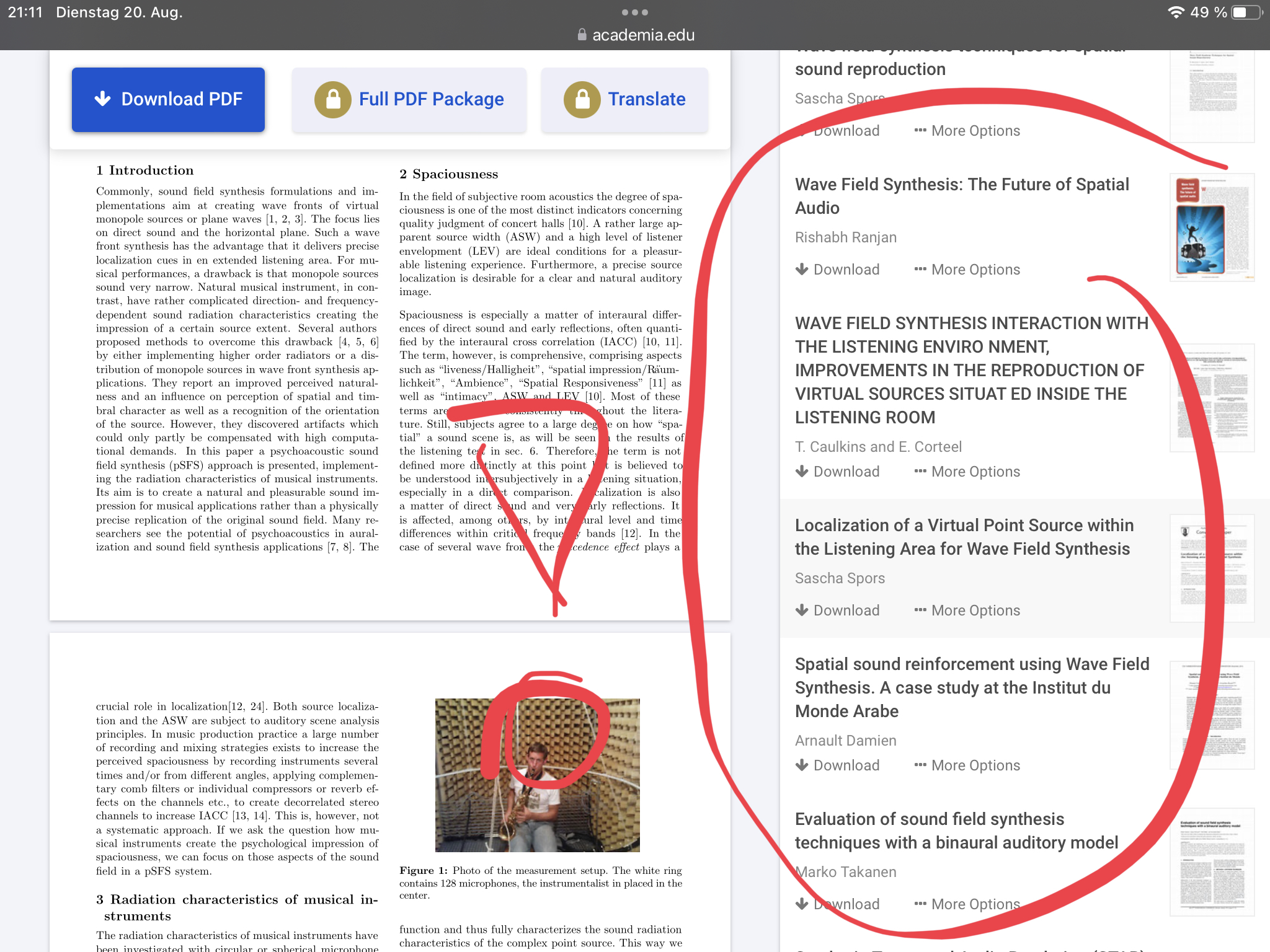The height and width of the screenshot is (952, 1270).
Task: Click the '2 Spaciousness' heading in the PDF
Action: coord(449,174)
